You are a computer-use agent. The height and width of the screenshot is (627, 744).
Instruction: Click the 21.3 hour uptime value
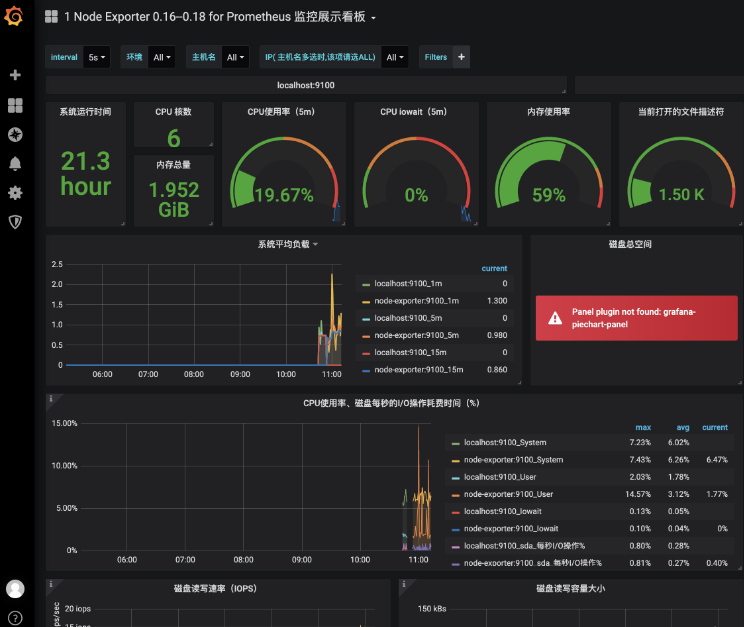click(x=85, y=173)
